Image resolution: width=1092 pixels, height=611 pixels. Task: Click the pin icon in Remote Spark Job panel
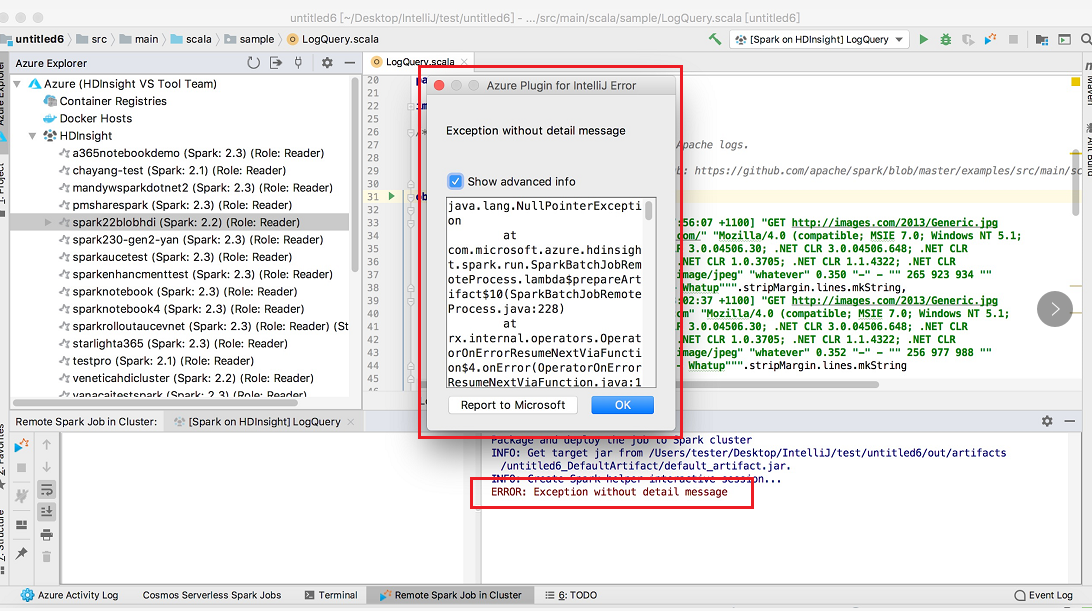[x=21, y=551]
